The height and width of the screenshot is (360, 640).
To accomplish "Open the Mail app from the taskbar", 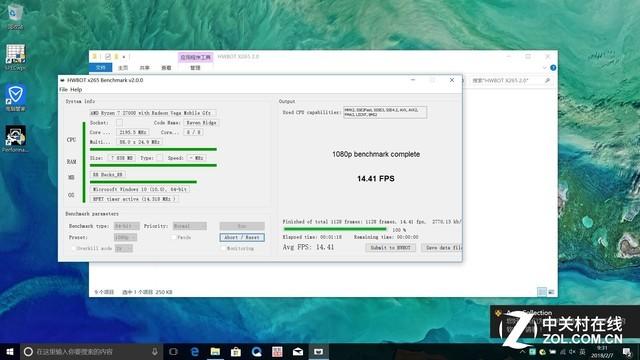I will [298, 351].
